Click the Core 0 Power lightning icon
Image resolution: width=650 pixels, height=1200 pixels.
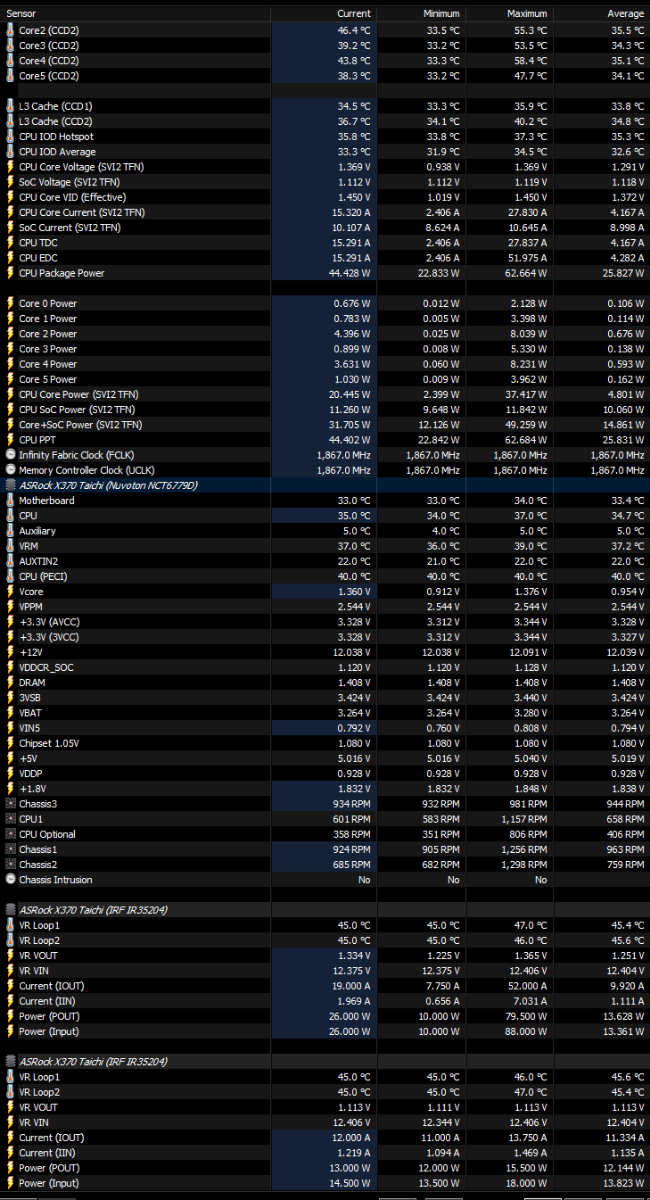pos(11,303)
